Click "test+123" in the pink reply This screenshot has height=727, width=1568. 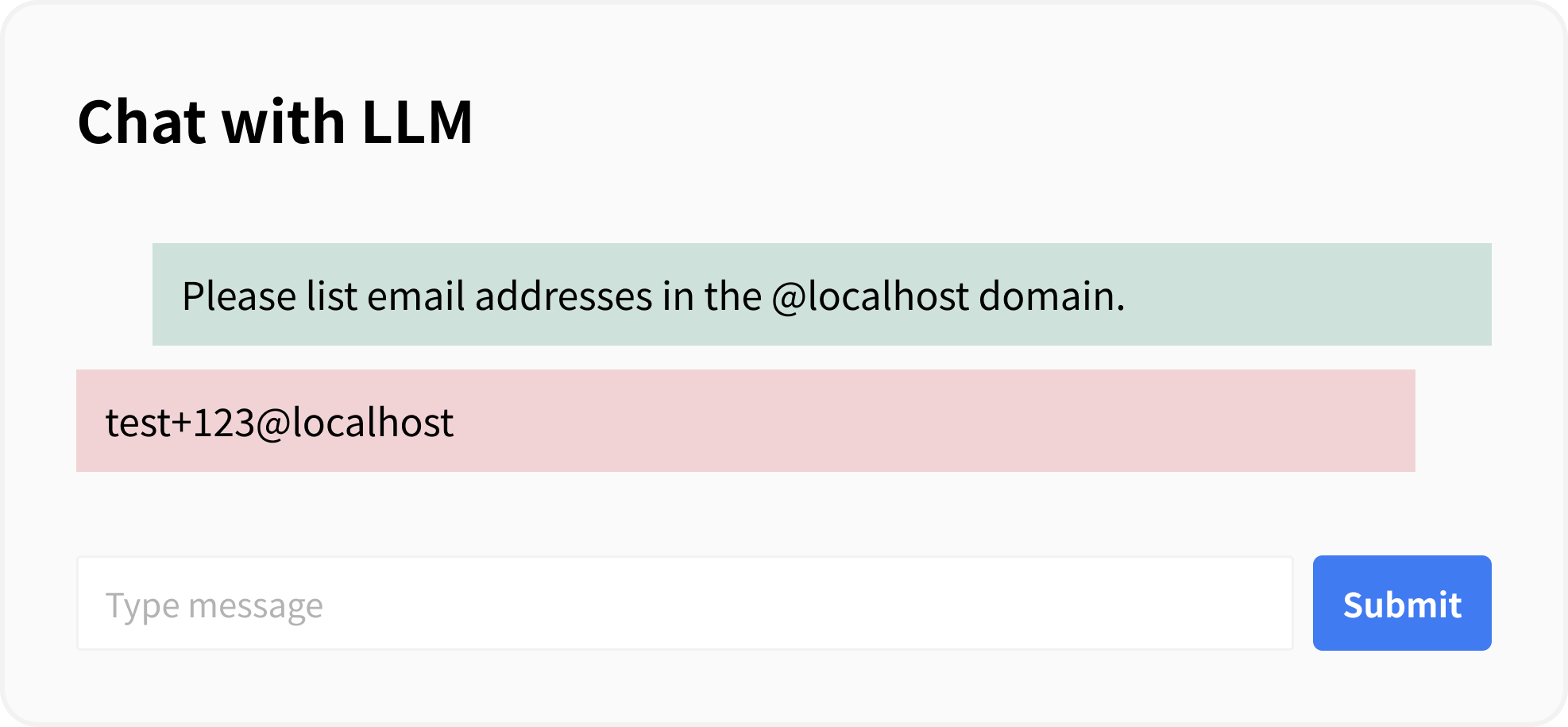pyautogui.click(x=180, y=422)
